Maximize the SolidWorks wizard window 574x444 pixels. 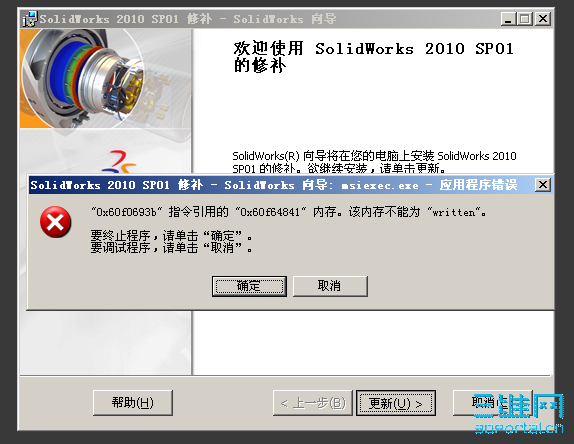pyautogui.click(x=524, y=19)
